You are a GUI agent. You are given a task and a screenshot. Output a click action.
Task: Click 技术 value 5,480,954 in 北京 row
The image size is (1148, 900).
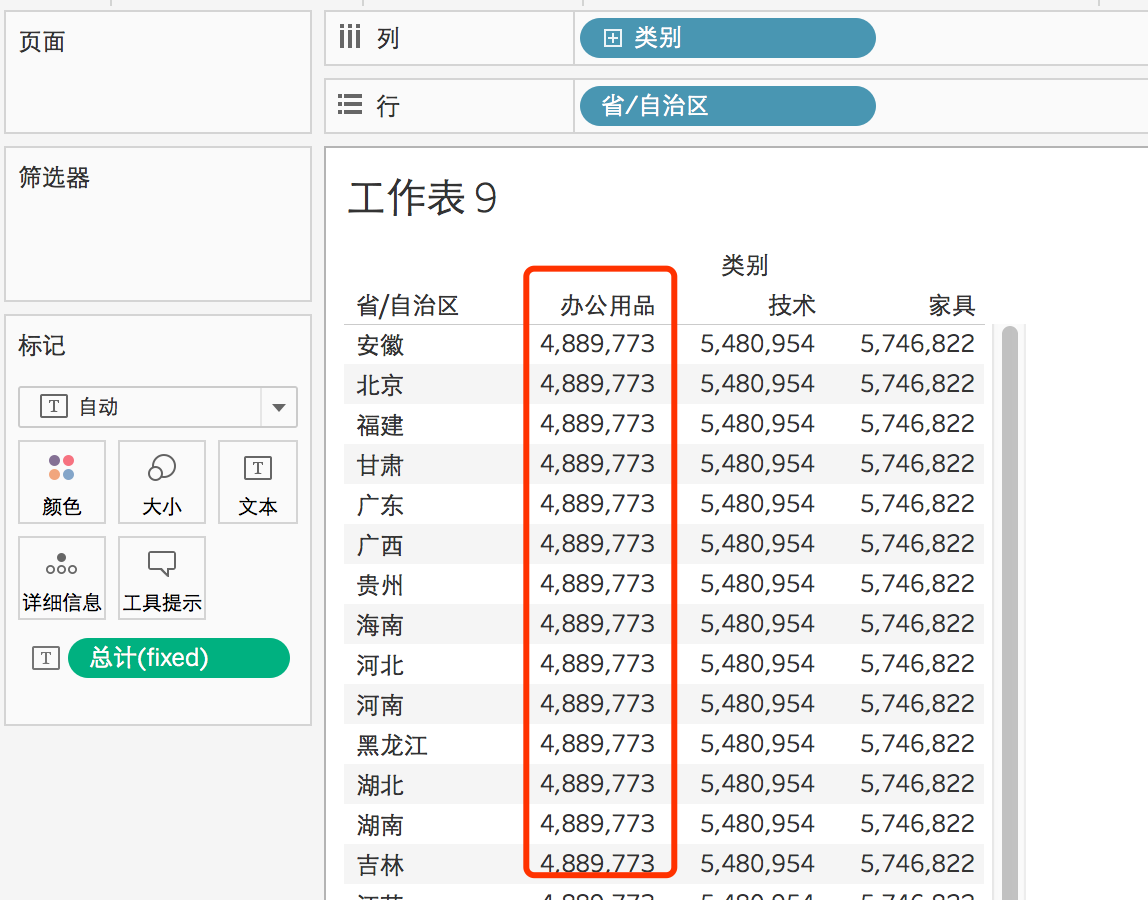coord(757,384)
